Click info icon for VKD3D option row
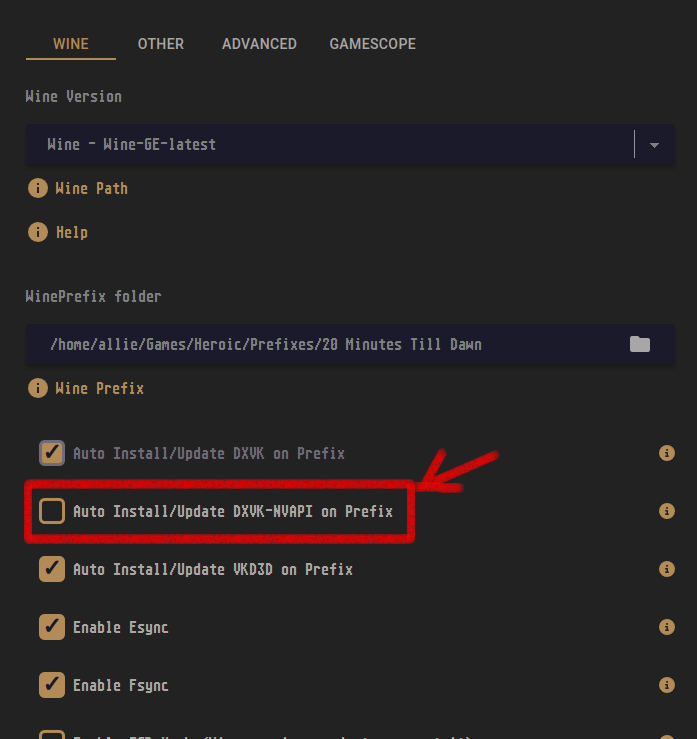The image size is (697, 739). (x=667, y=569)
